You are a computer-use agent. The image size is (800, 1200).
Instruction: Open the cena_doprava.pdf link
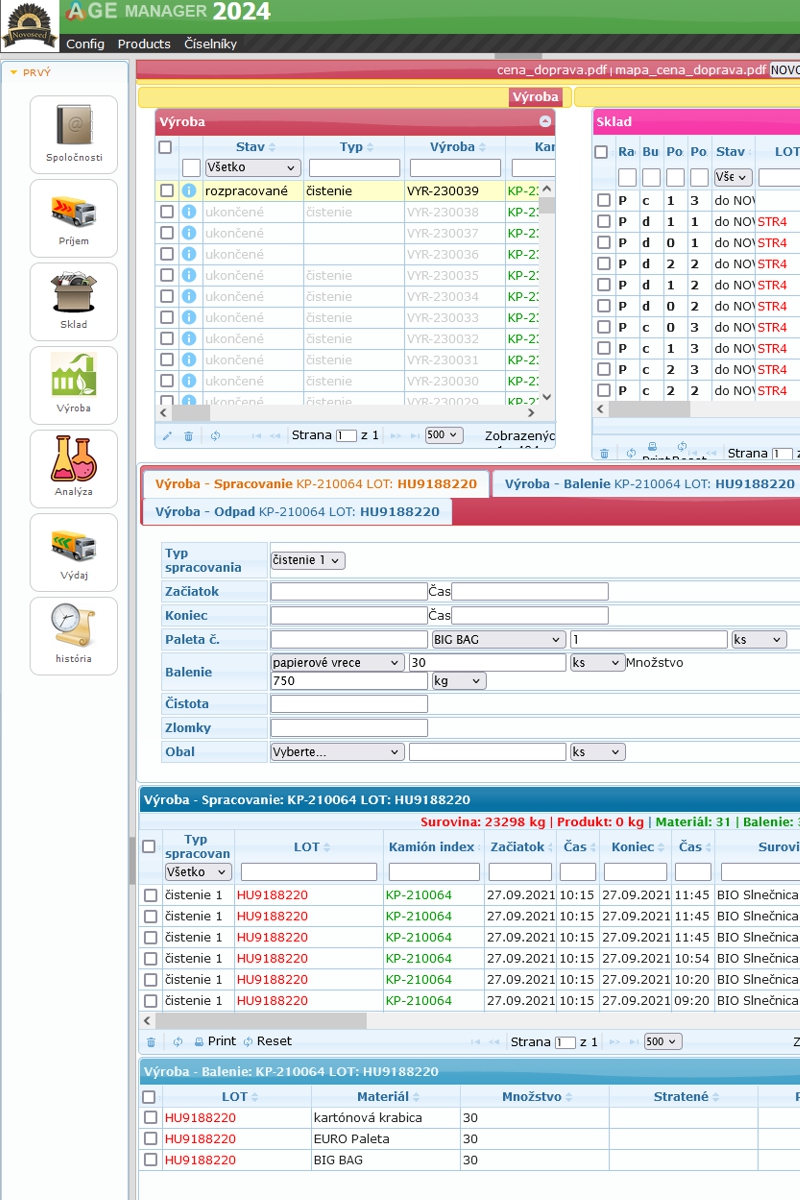552,70
